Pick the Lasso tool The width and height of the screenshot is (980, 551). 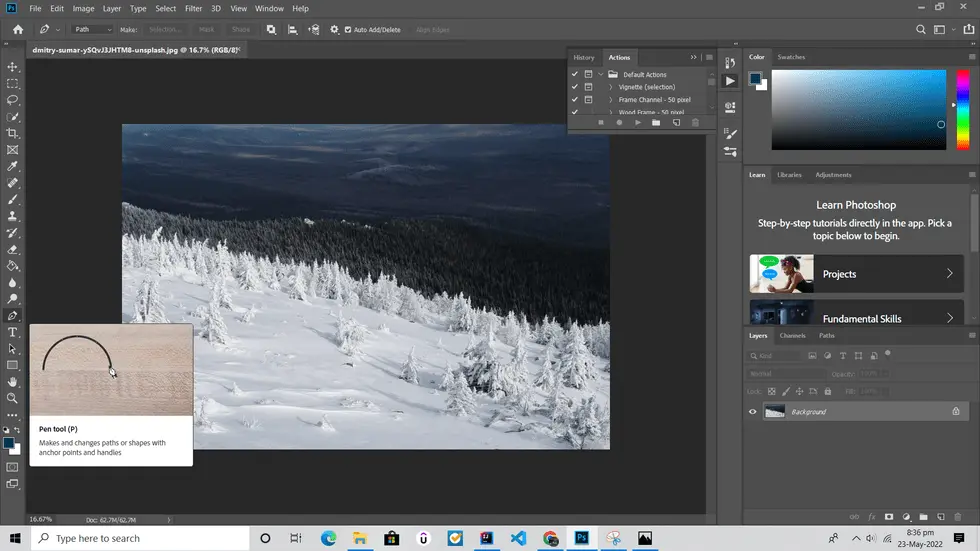13,100
